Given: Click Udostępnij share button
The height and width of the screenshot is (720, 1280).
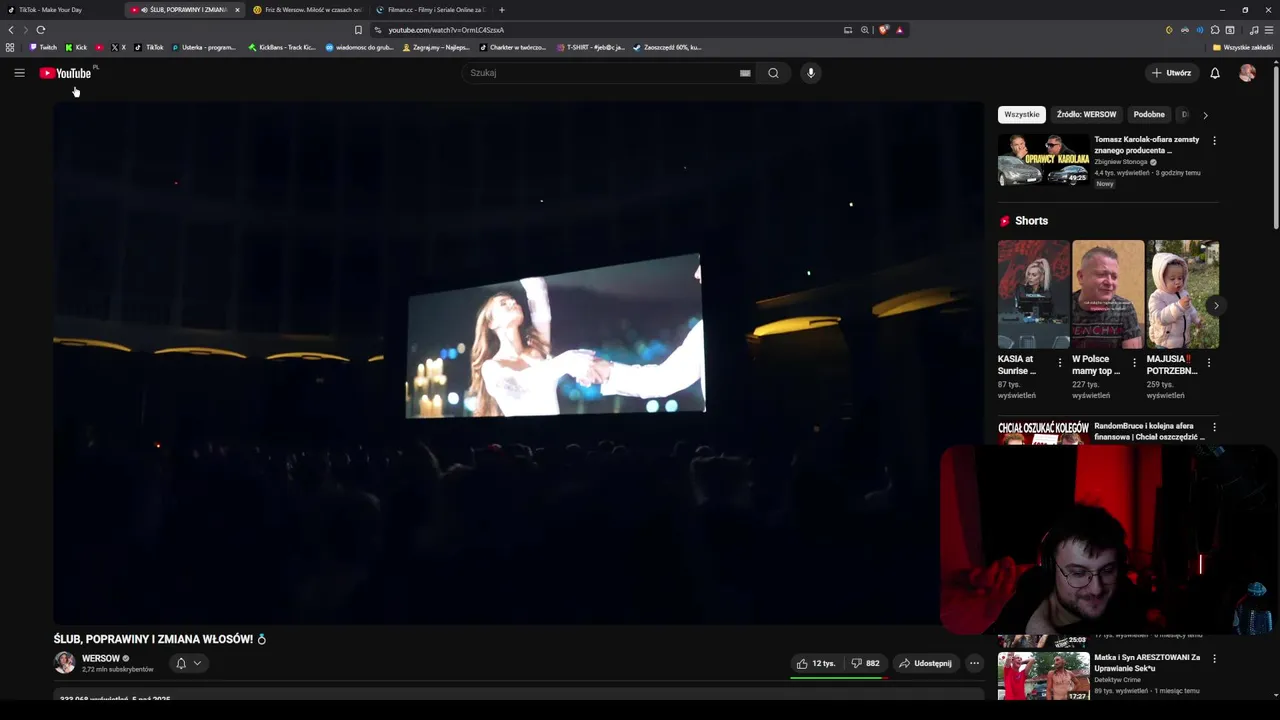Looking at the screenshot, I should [925, 663].
